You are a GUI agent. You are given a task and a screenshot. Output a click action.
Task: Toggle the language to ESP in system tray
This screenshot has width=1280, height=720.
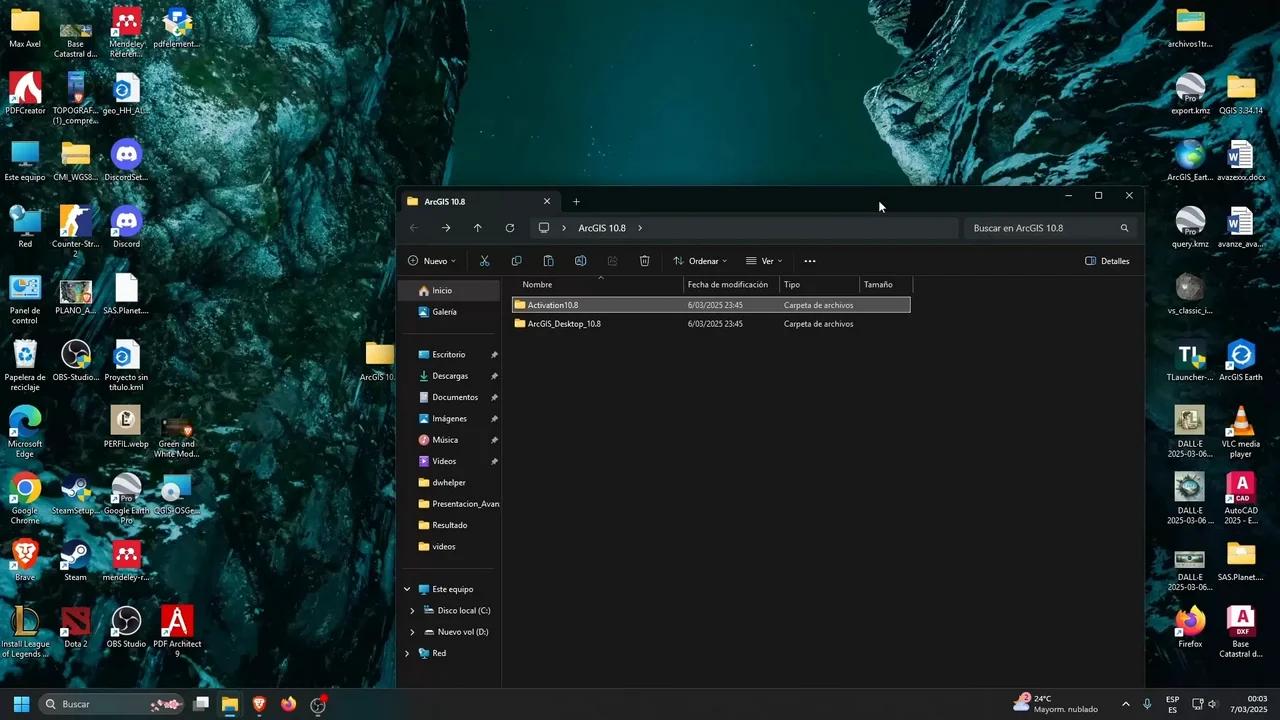pos(1174,703)
